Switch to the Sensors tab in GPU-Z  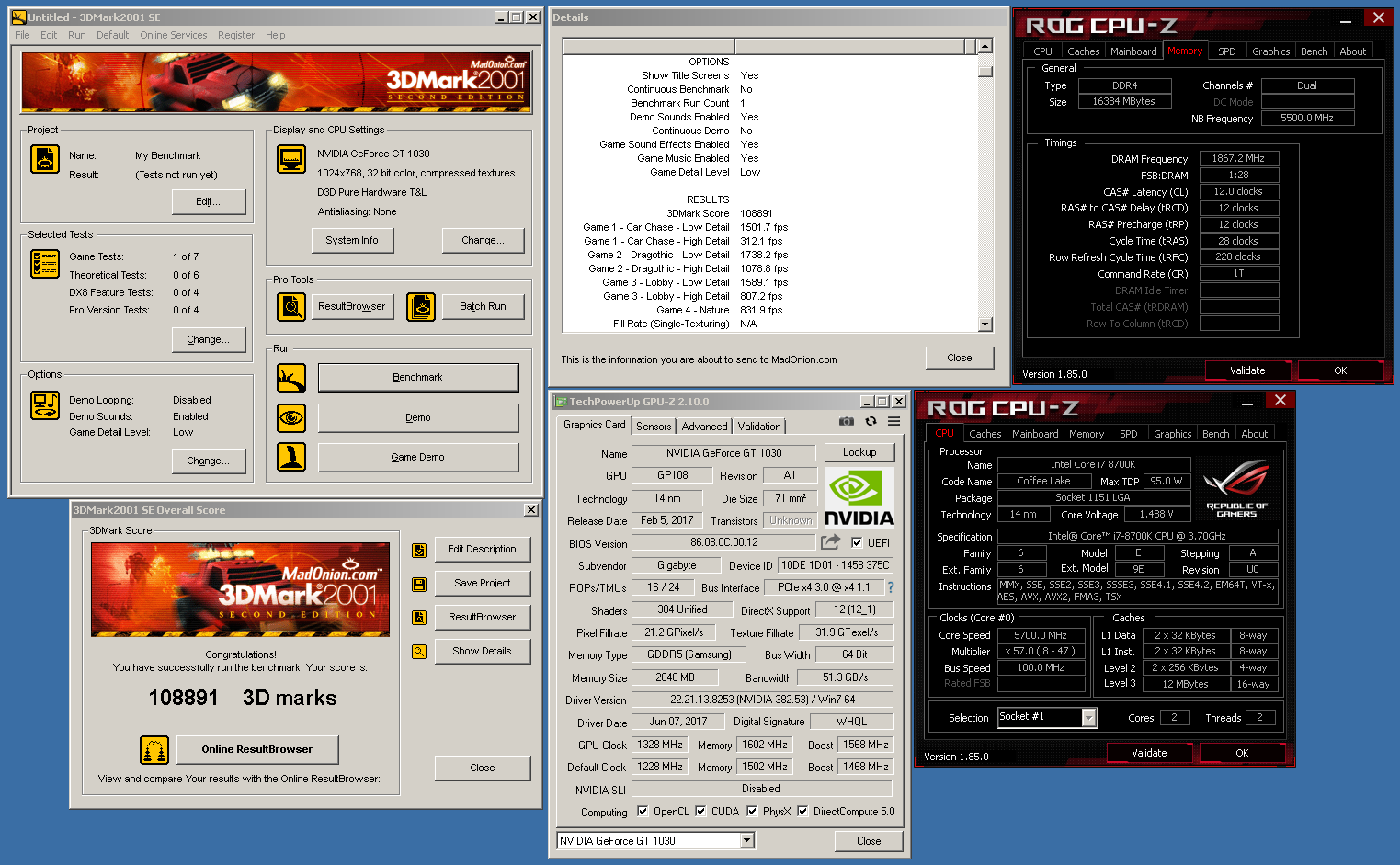tap(654, 426)
